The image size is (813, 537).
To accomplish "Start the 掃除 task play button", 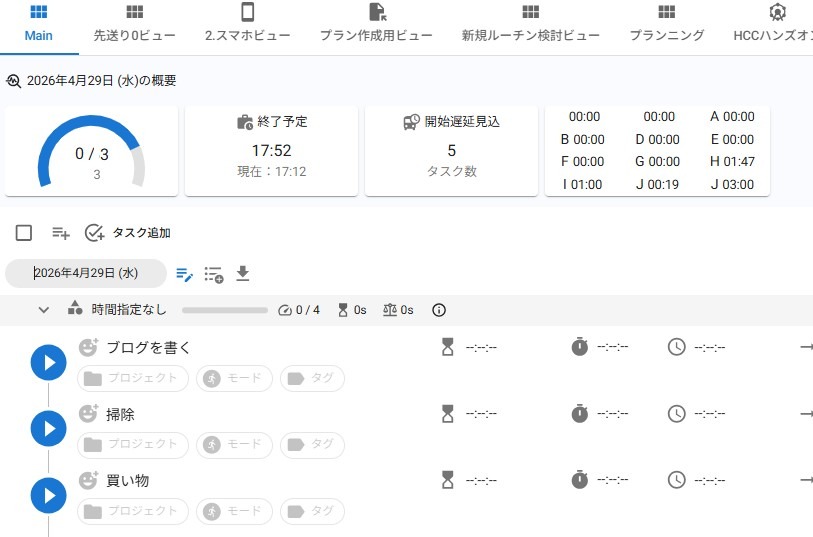I will coord(48,428).
